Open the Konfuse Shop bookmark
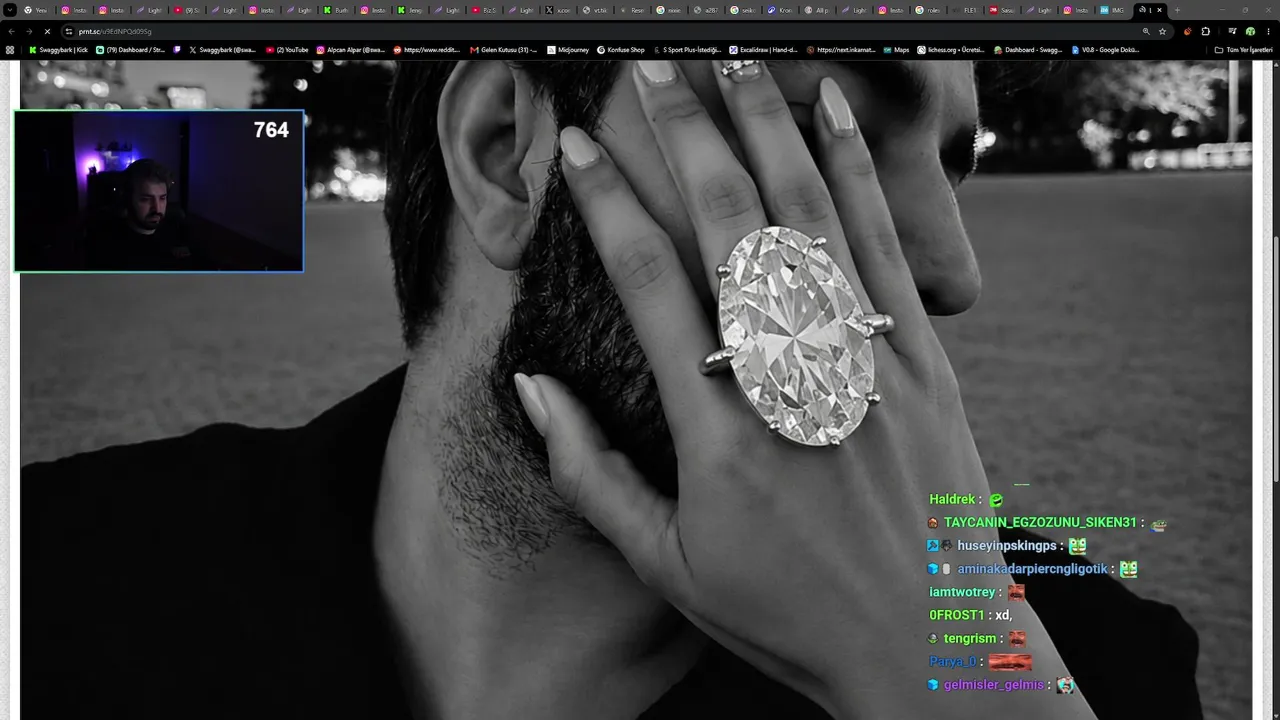The height and width of the screenshot is (720, 1280). point(621,49)
